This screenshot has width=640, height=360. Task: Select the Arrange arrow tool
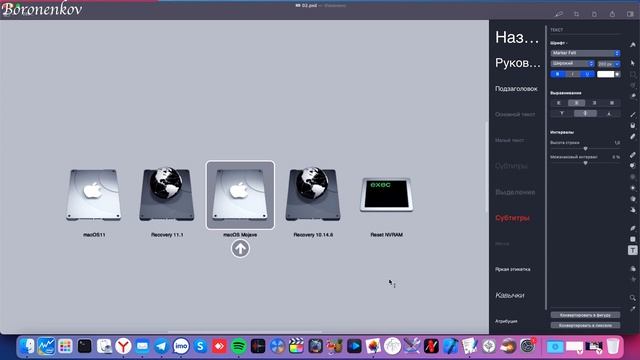pyautogui.click(x=633, y=63)
